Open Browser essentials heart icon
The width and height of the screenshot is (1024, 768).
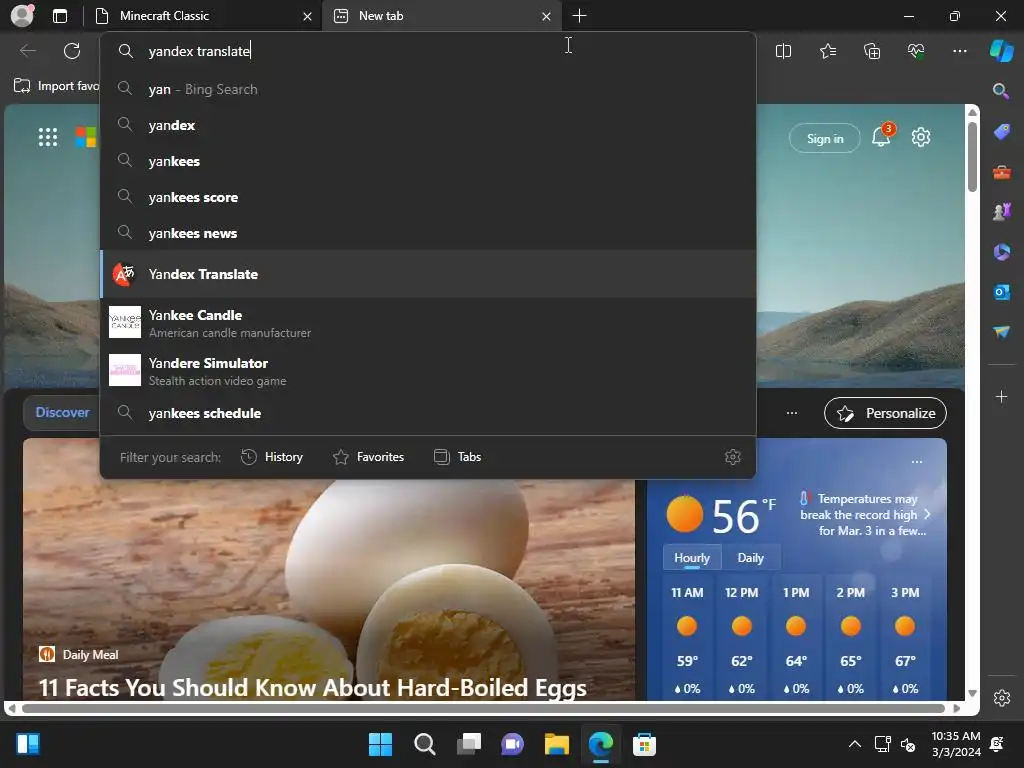coord(916,51)
